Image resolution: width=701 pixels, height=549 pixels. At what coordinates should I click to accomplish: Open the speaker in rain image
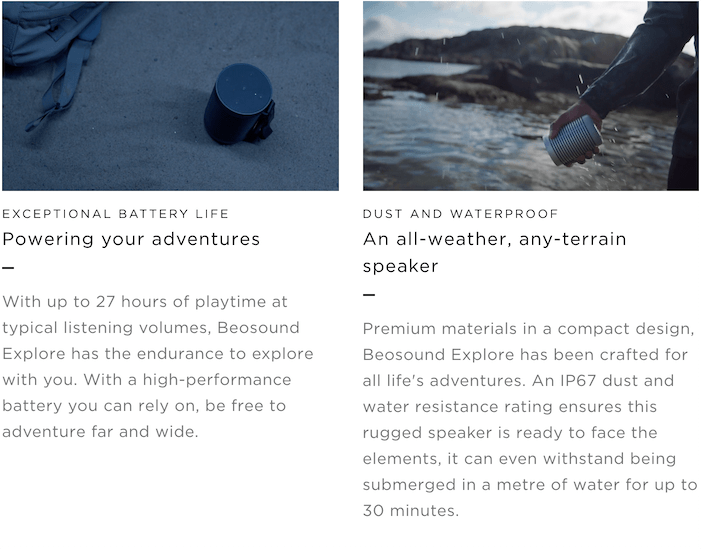(x=531, y=96)
